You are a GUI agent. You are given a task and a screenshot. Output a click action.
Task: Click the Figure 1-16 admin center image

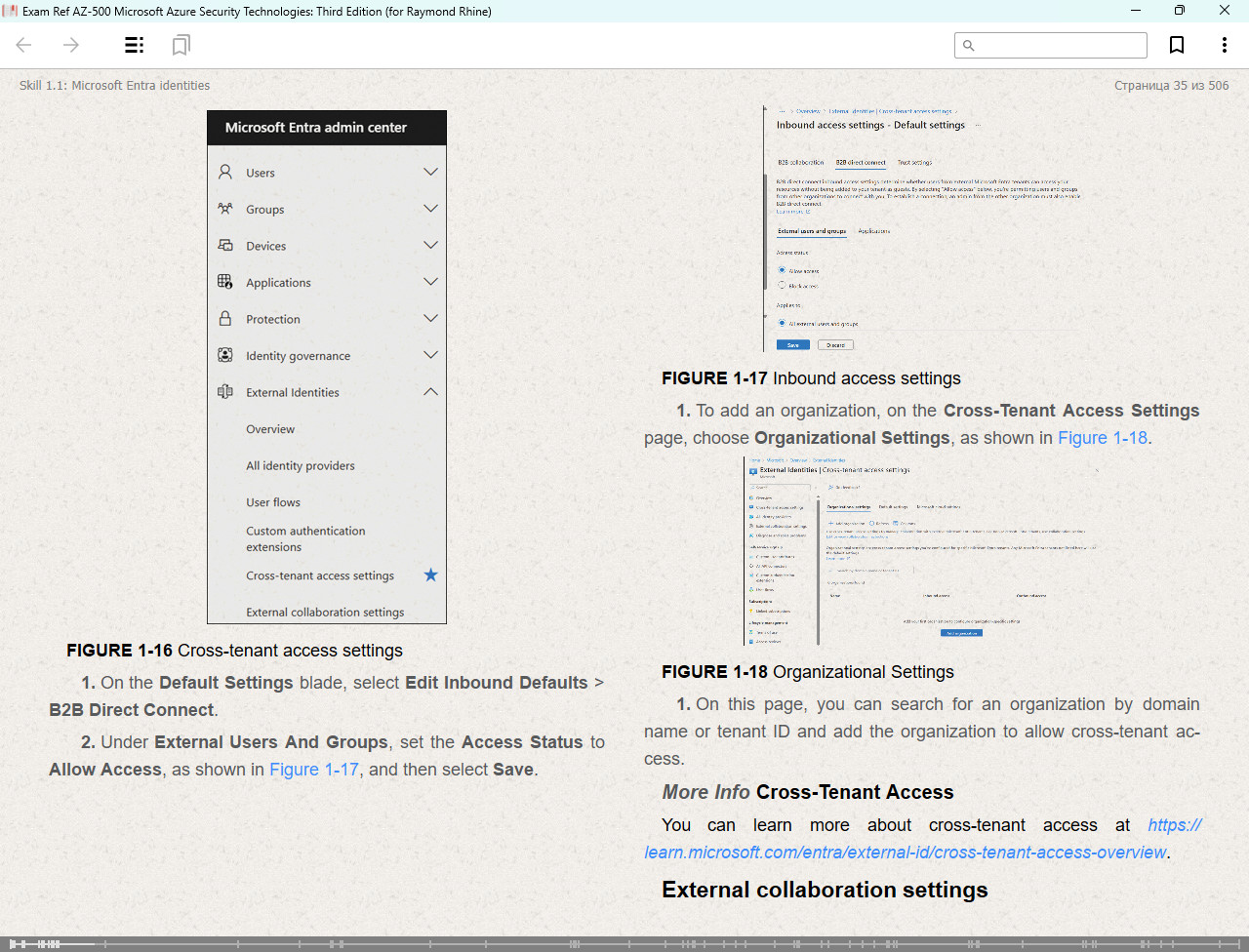point(327,367)
